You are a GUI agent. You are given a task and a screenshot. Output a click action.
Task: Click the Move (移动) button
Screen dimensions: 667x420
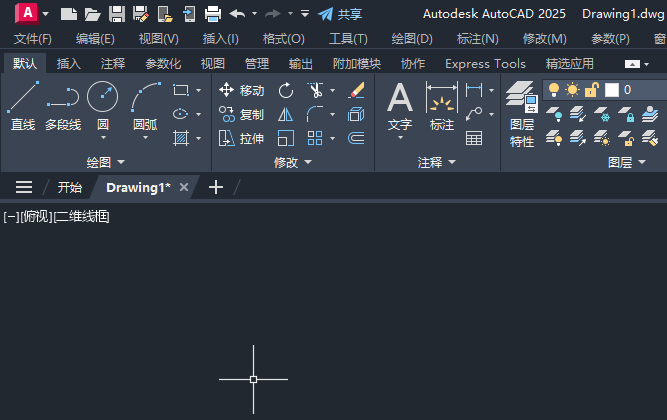[x=242, y=90]
